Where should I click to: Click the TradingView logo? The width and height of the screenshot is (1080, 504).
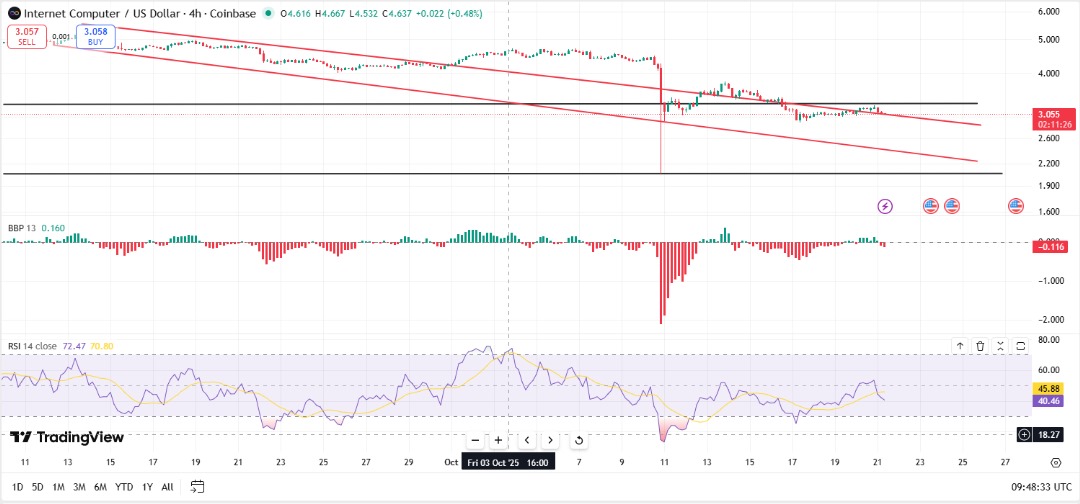click(x=67, y=437)
